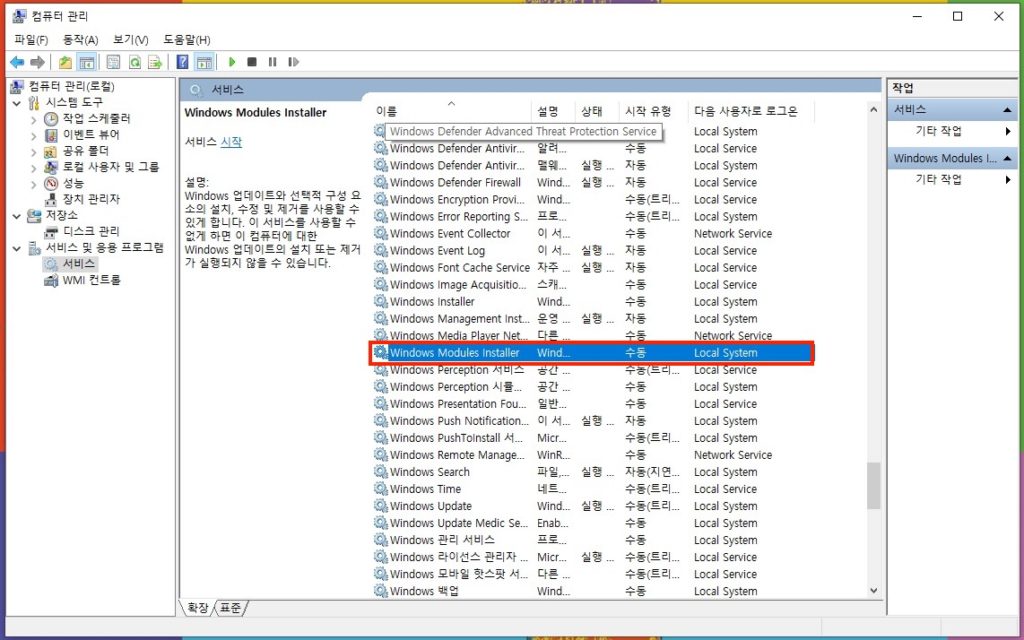This screenshot has width=1024, height=640.
Task: Click the Stop Service square icon
Action: click(252, 62)
